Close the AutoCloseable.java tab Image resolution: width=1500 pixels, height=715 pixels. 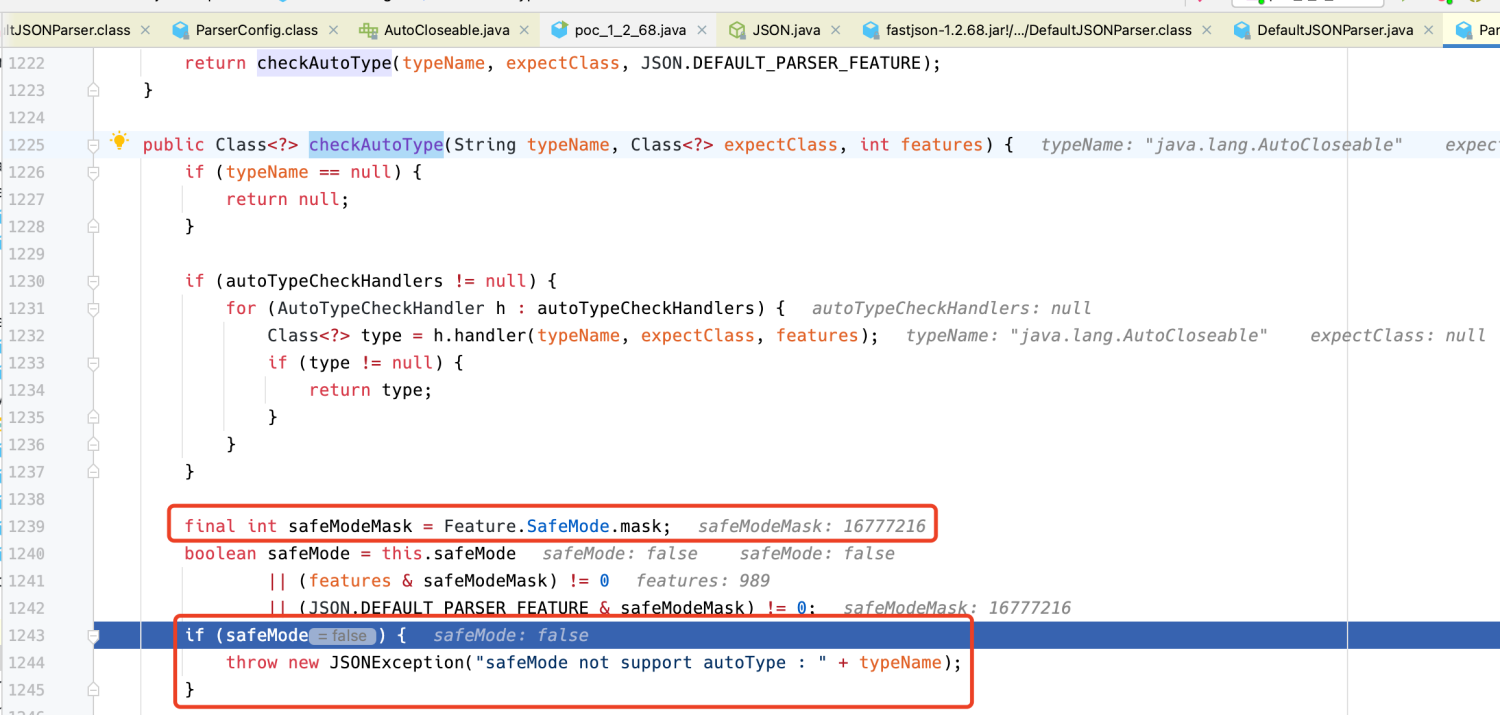tap(525, 30)
